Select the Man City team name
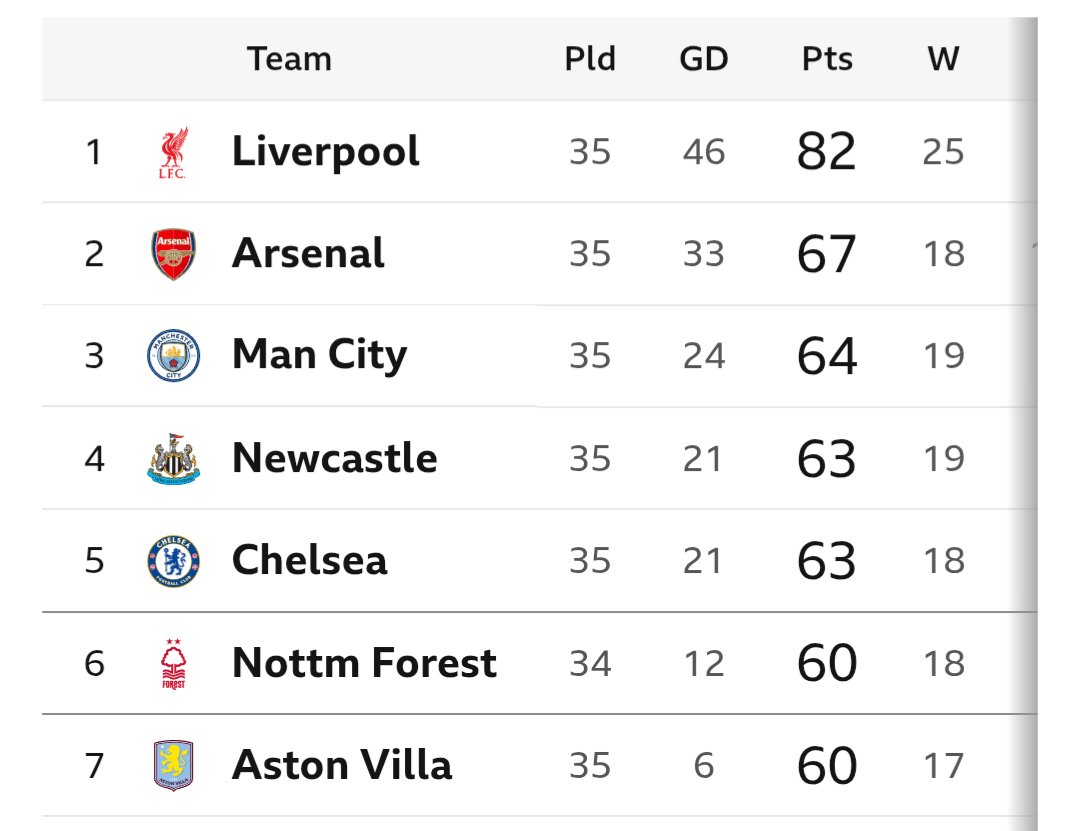 pyautogui.click(x=320, y=356)
